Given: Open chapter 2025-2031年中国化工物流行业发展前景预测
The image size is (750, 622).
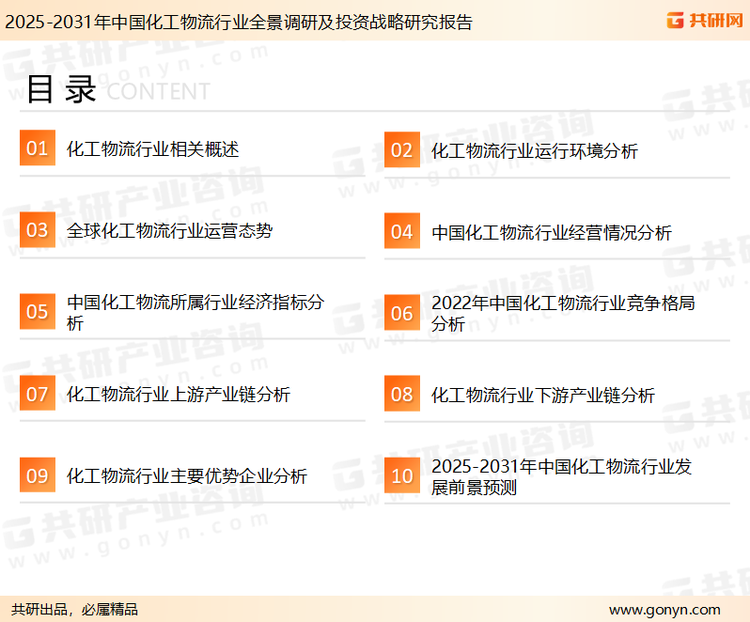Looking at the screenshot, I should pyautogui.click(x=562, y=477).
